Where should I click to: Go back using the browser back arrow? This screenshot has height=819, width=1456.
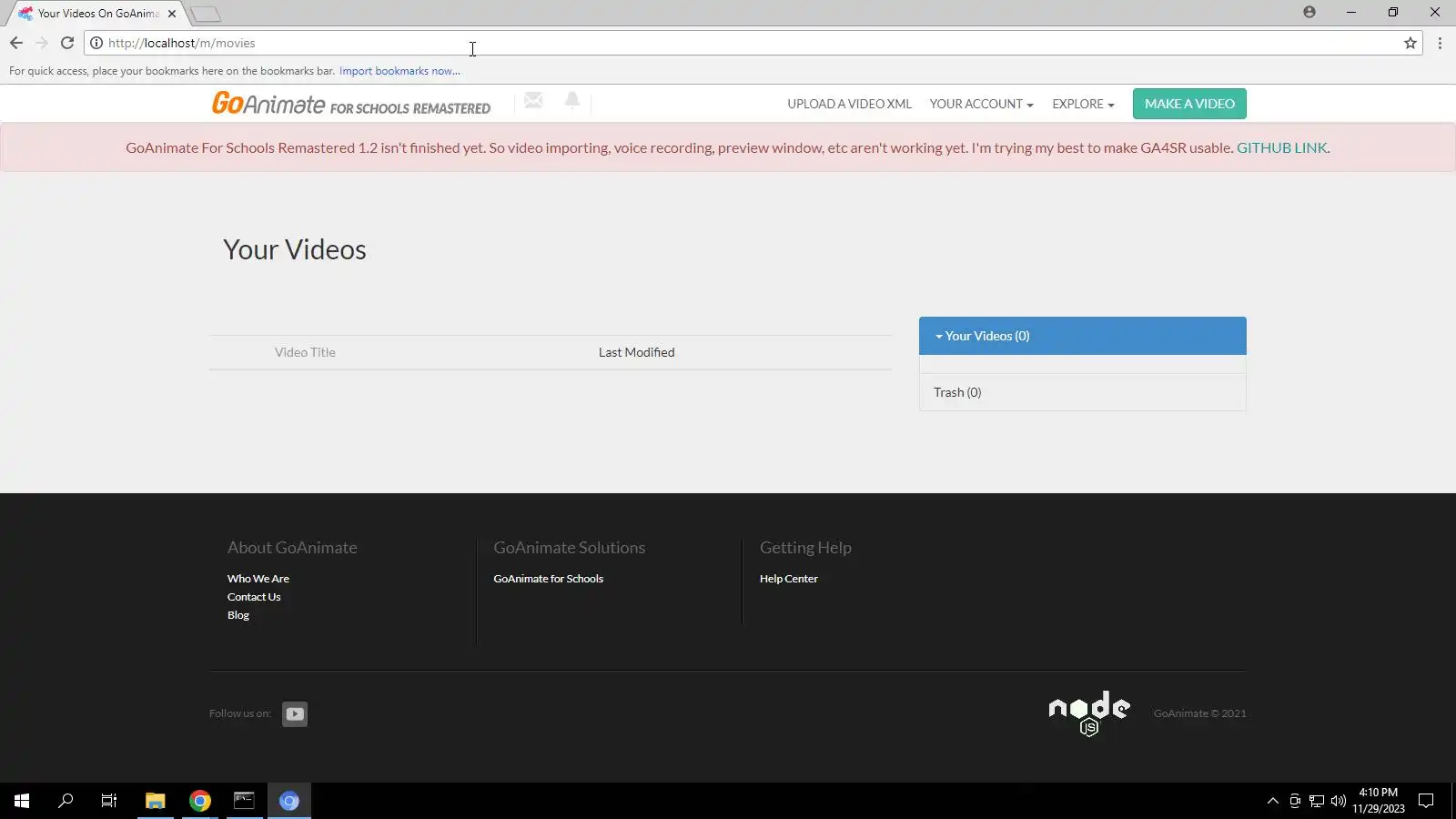click(16, 43)
